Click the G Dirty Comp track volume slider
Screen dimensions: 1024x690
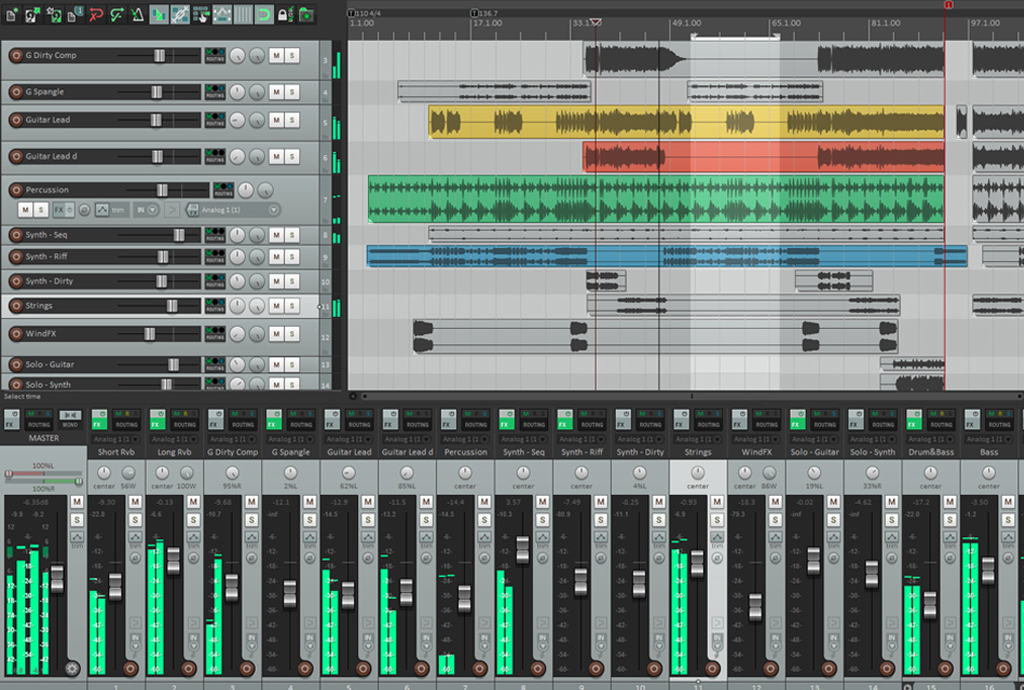click(159, 55)
